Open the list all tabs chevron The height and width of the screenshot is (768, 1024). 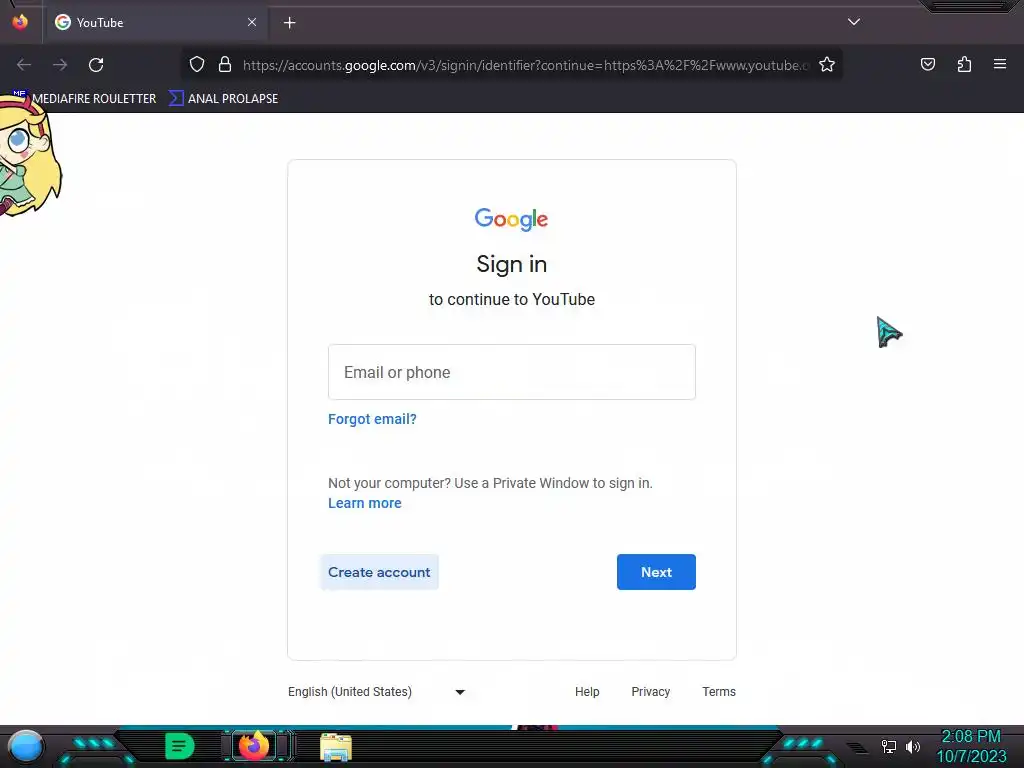pyautogui.click(x=854, y=22)
